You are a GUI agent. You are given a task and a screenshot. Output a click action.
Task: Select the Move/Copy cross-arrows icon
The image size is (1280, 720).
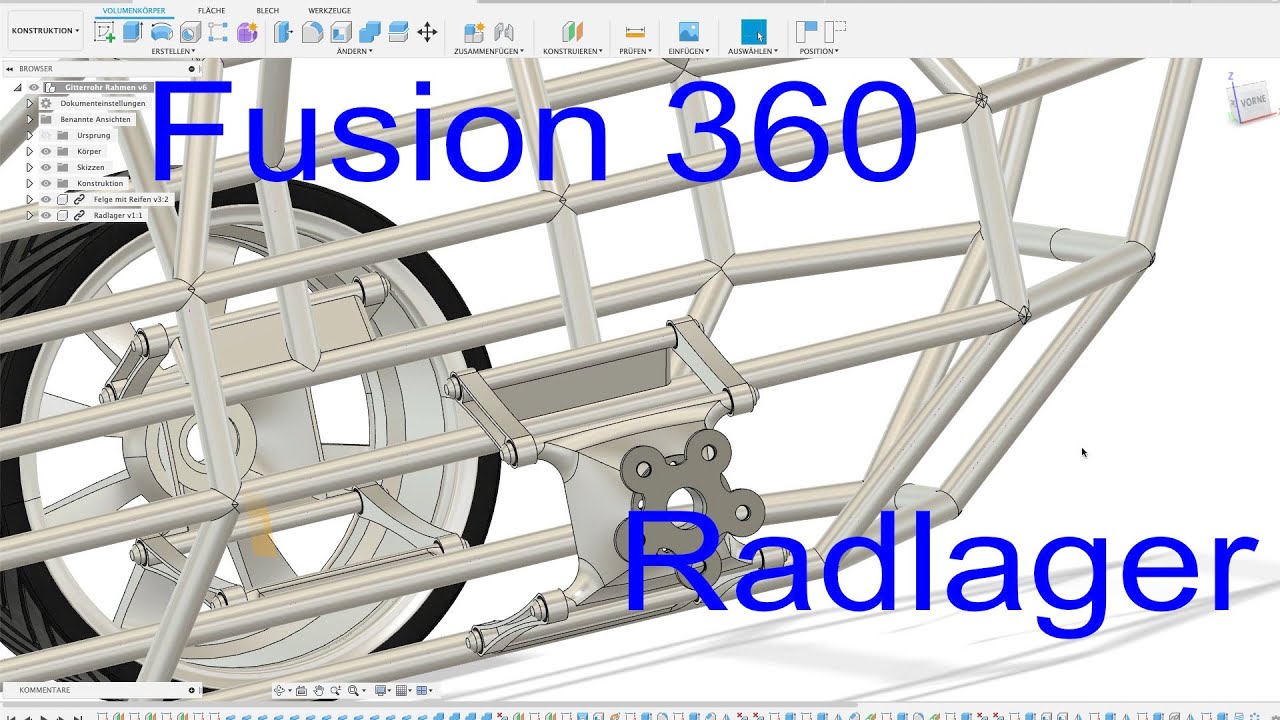(x=427, y=32)
